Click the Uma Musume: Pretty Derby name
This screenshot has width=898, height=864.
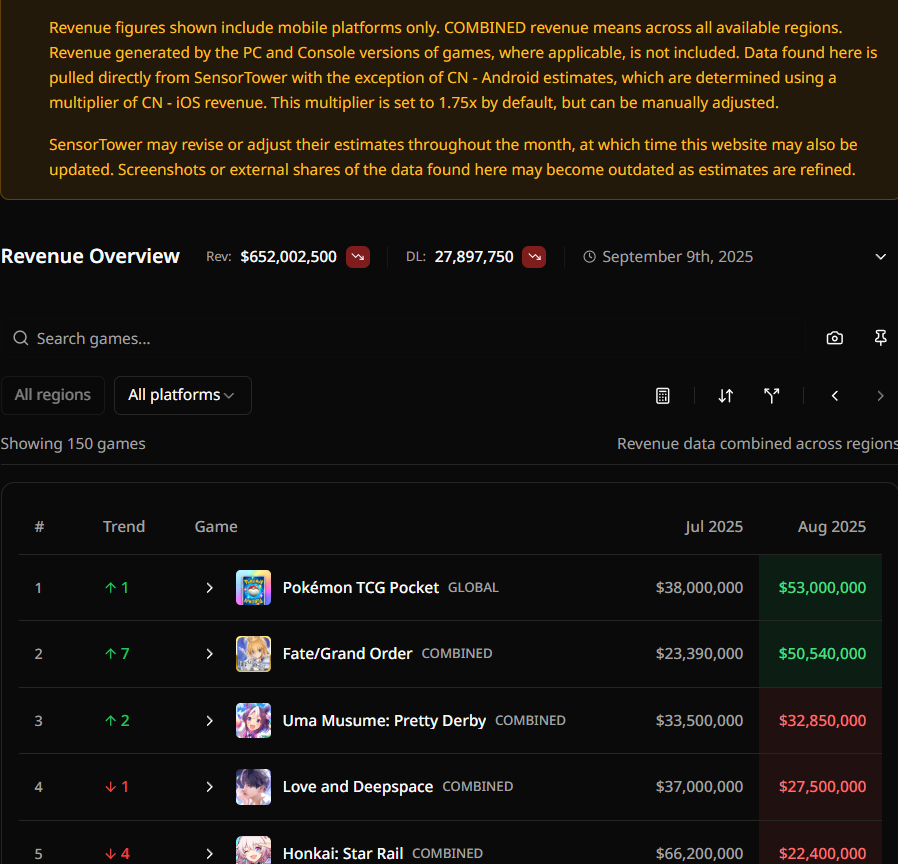384,721
